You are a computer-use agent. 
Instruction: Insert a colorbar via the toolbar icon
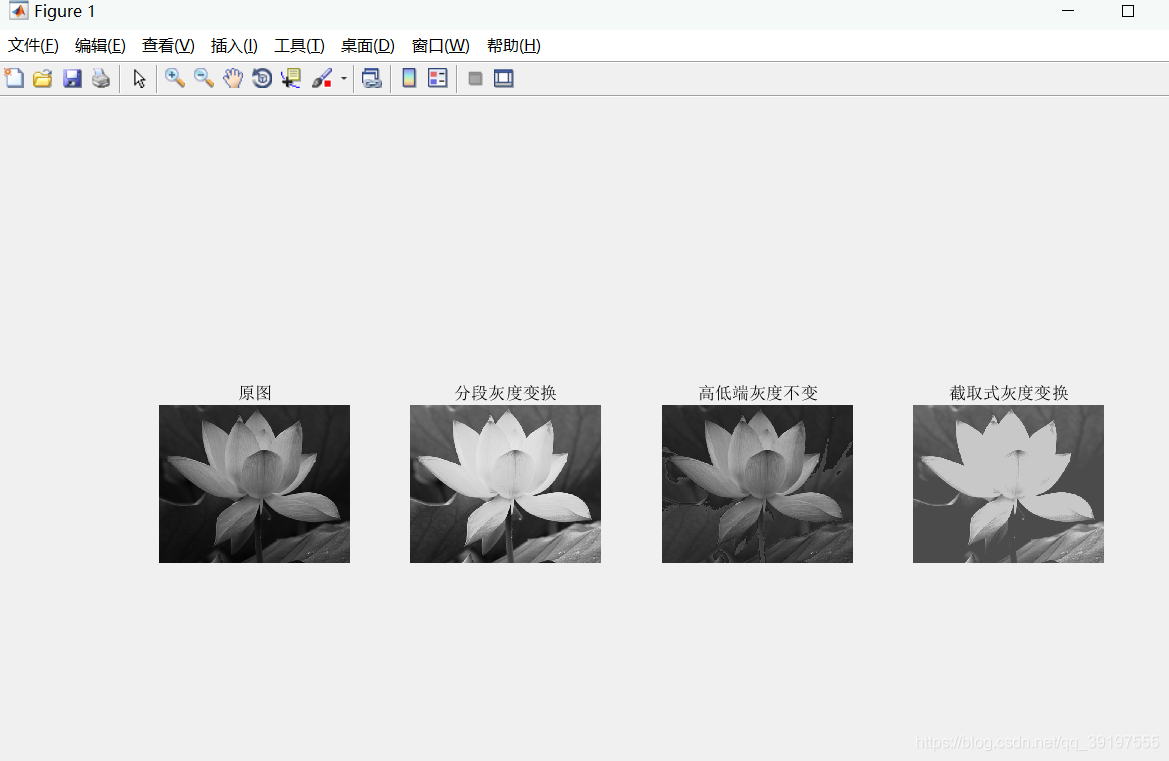click(x=409, y=78)
